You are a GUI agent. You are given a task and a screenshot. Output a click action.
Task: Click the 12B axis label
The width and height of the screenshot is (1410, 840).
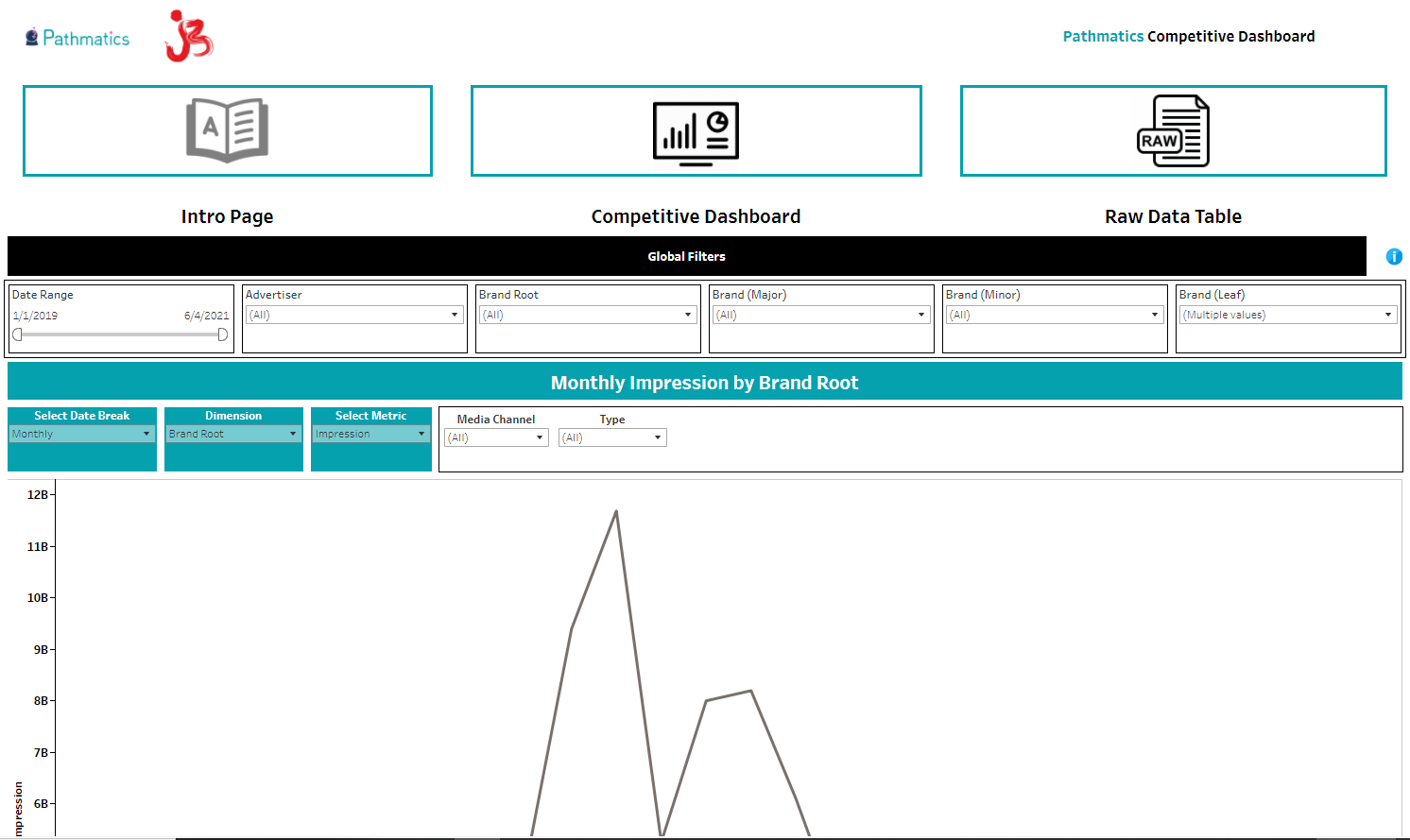(x=38, y=494)
